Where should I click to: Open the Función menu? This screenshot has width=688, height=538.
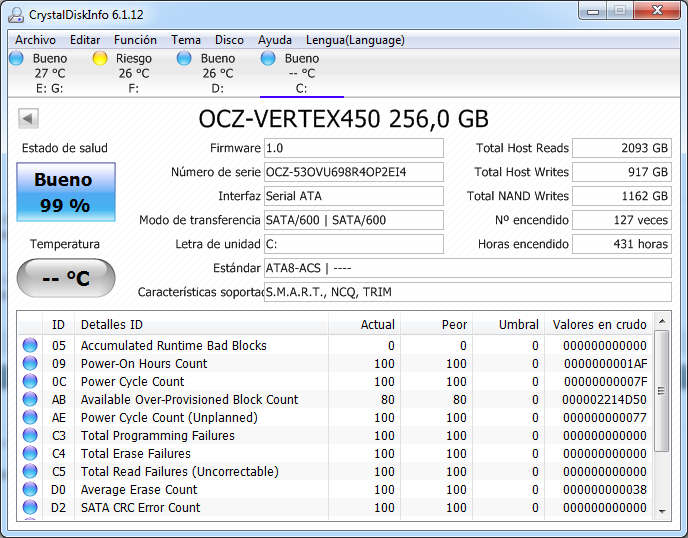pyautogui.click(x=135, y=40)
